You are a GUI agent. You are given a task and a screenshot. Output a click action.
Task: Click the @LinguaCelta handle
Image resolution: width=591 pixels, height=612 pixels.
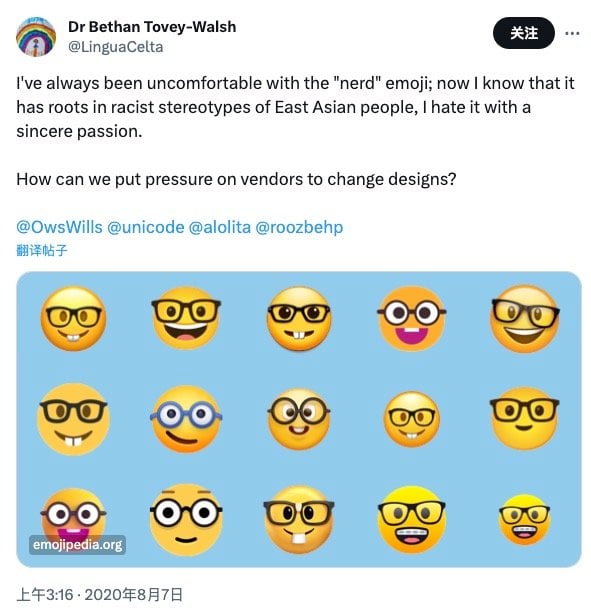[x=116, y=47]
